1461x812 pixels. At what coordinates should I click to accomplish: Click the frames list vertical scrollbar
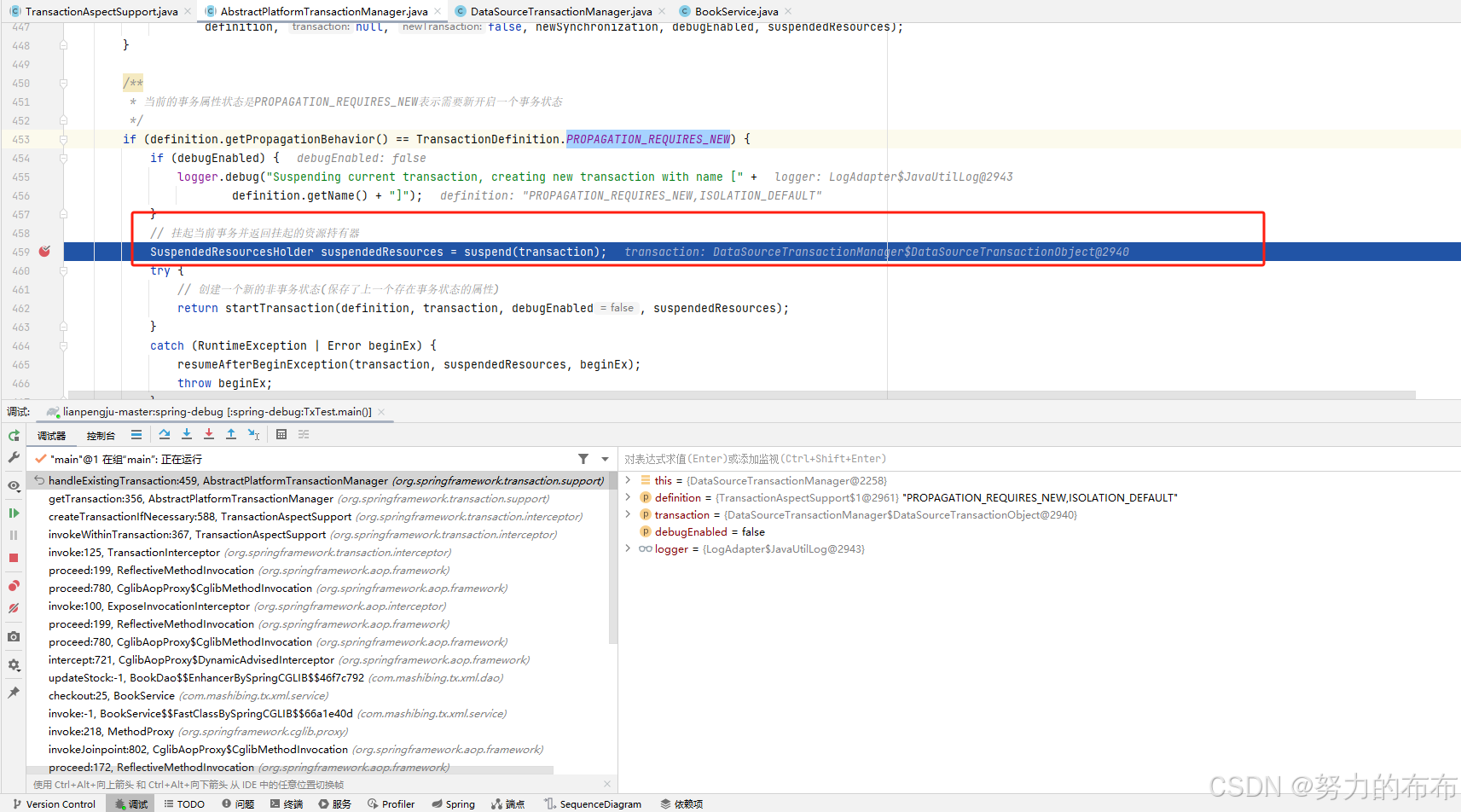(x=612, y=557)
